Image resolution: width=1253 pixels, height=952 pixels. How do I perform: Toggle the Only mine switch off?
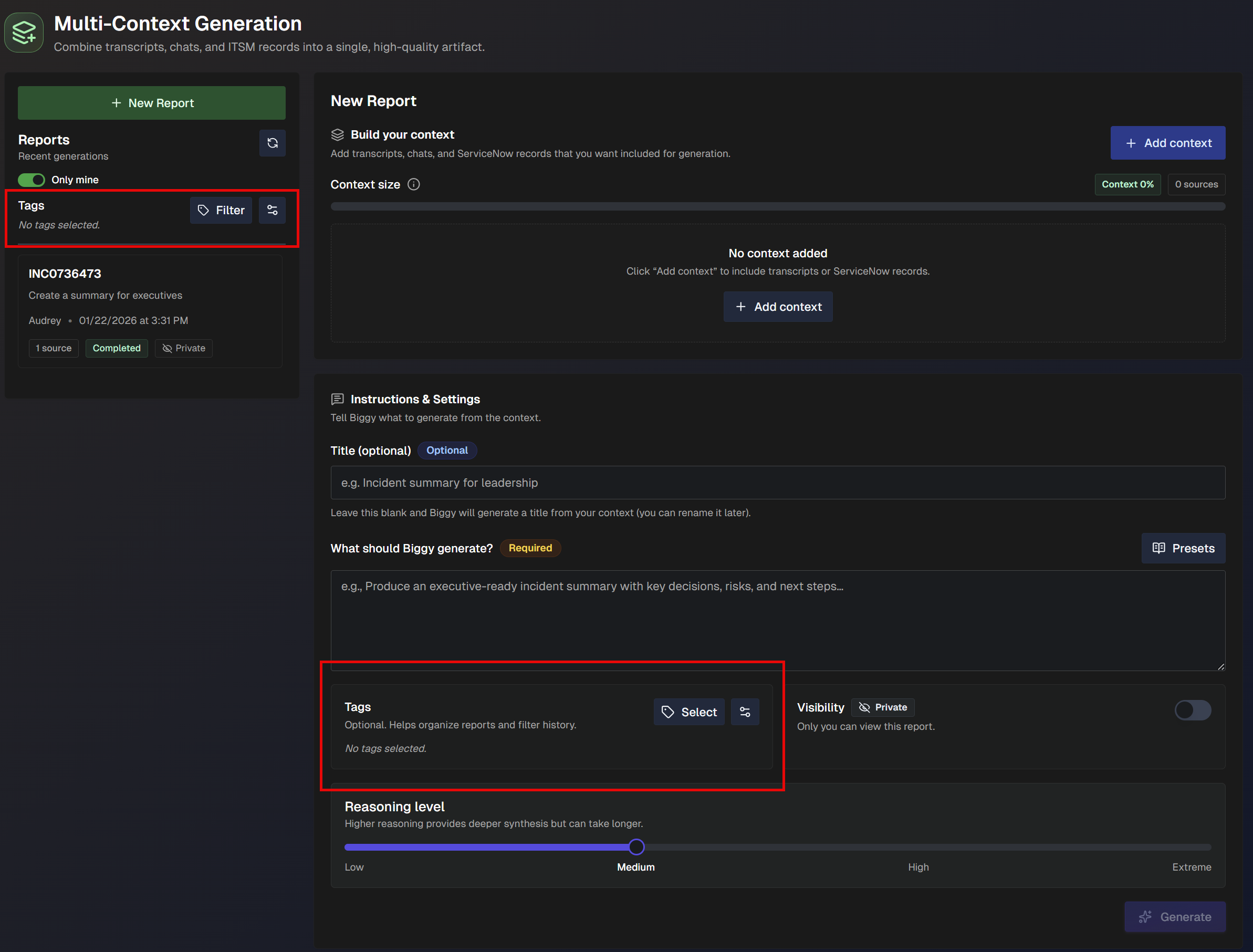31,180
